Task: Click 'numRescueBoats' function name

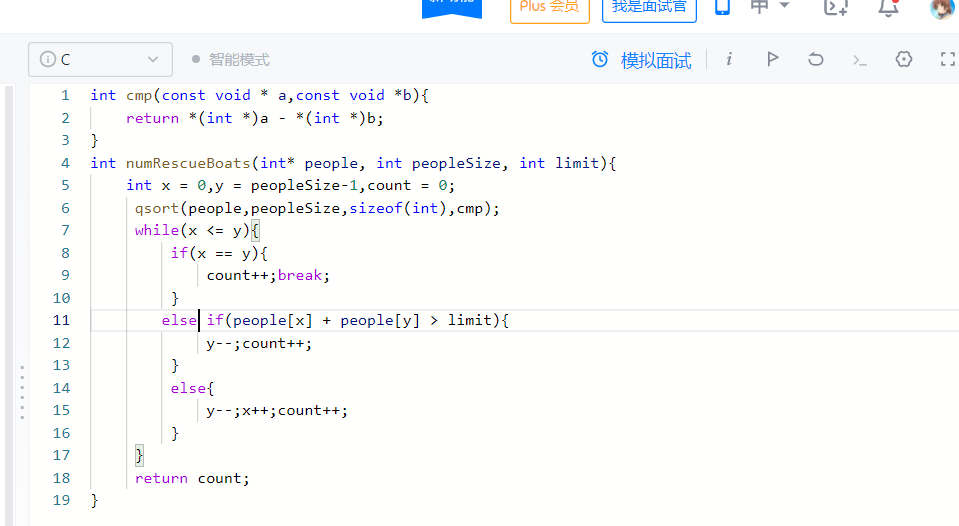Action: 188,163
